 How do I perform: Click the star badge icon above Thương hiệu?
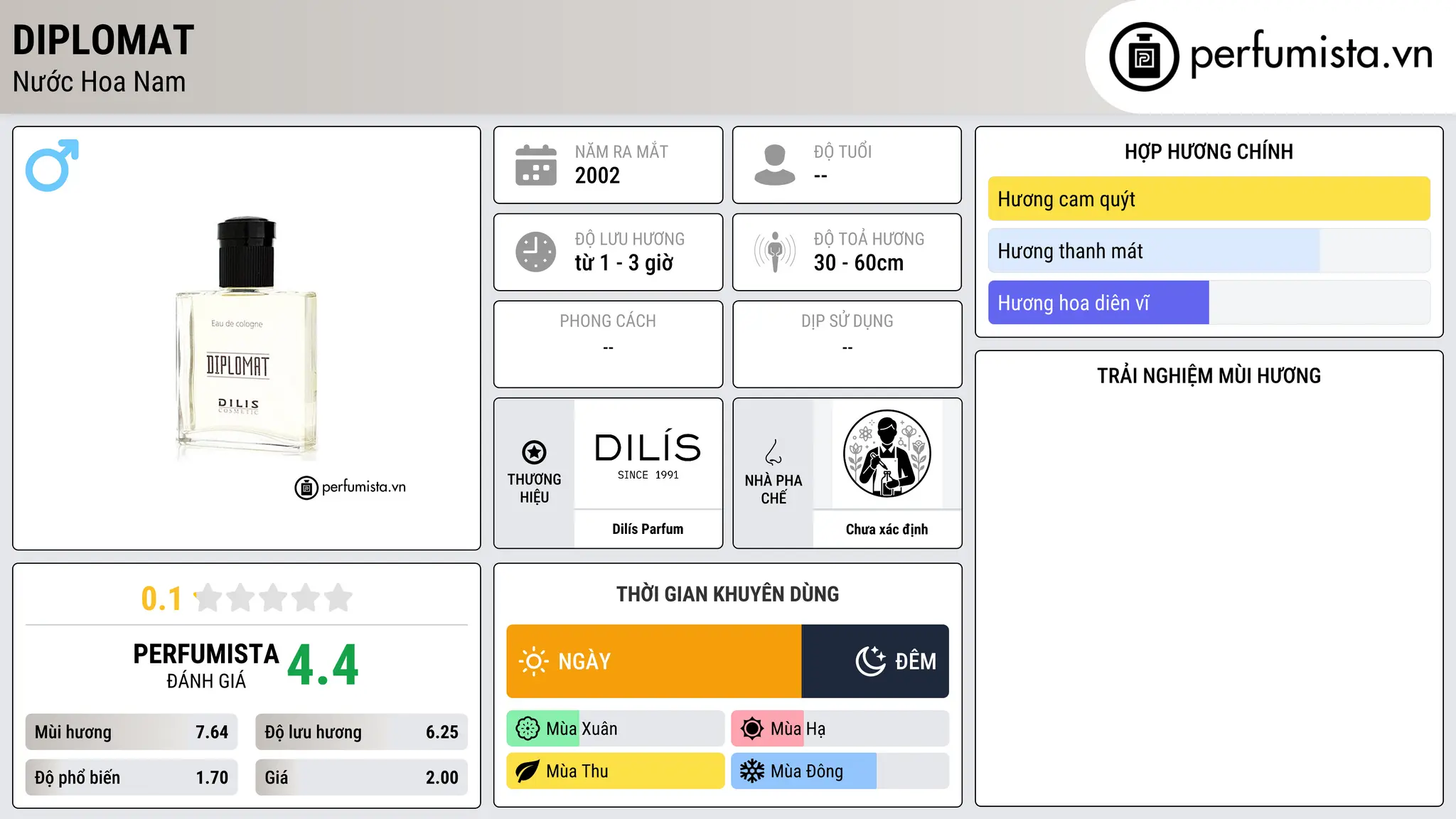(x=534, y=452)
